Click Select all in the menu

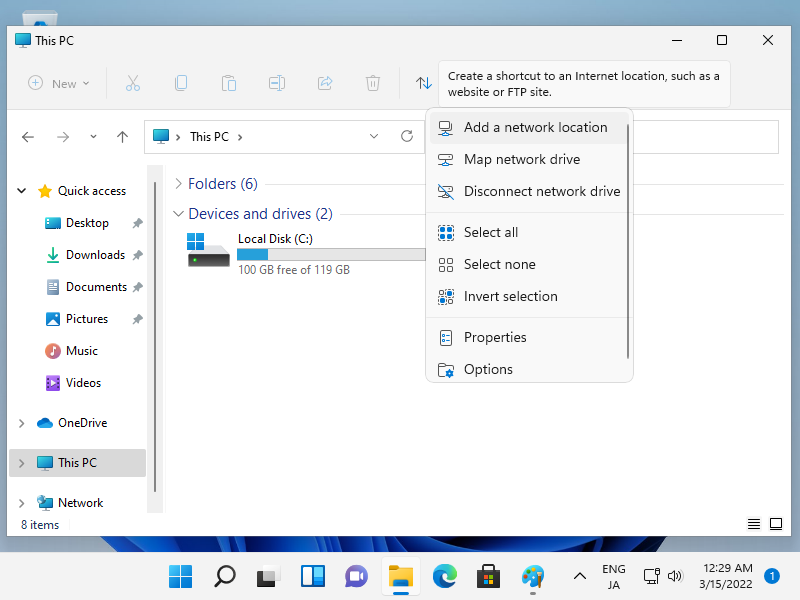(x=490, y=232)
